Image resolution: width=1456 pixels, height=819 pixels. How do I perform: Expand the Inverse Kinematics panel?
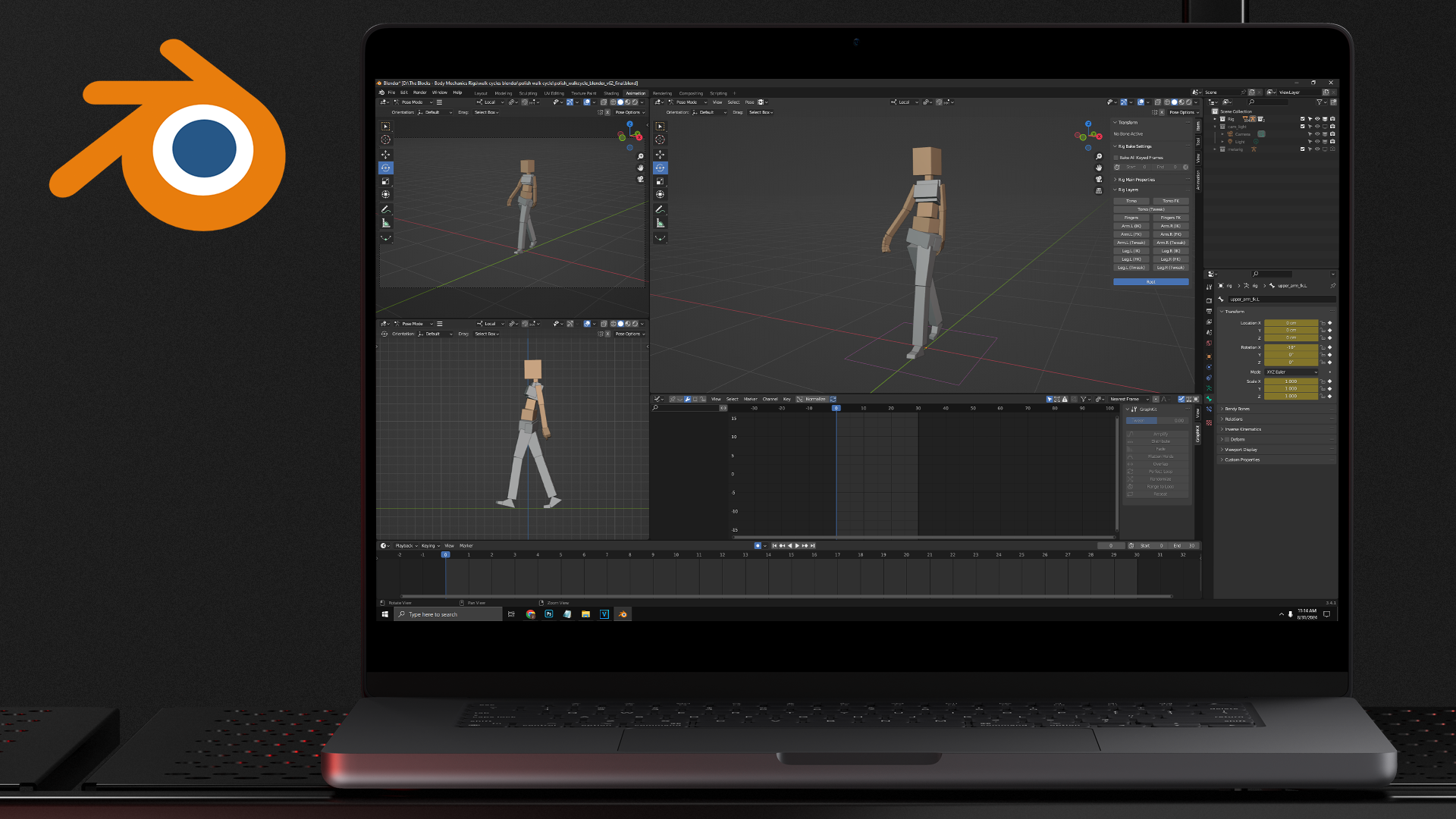click(x=1242, y=429)
